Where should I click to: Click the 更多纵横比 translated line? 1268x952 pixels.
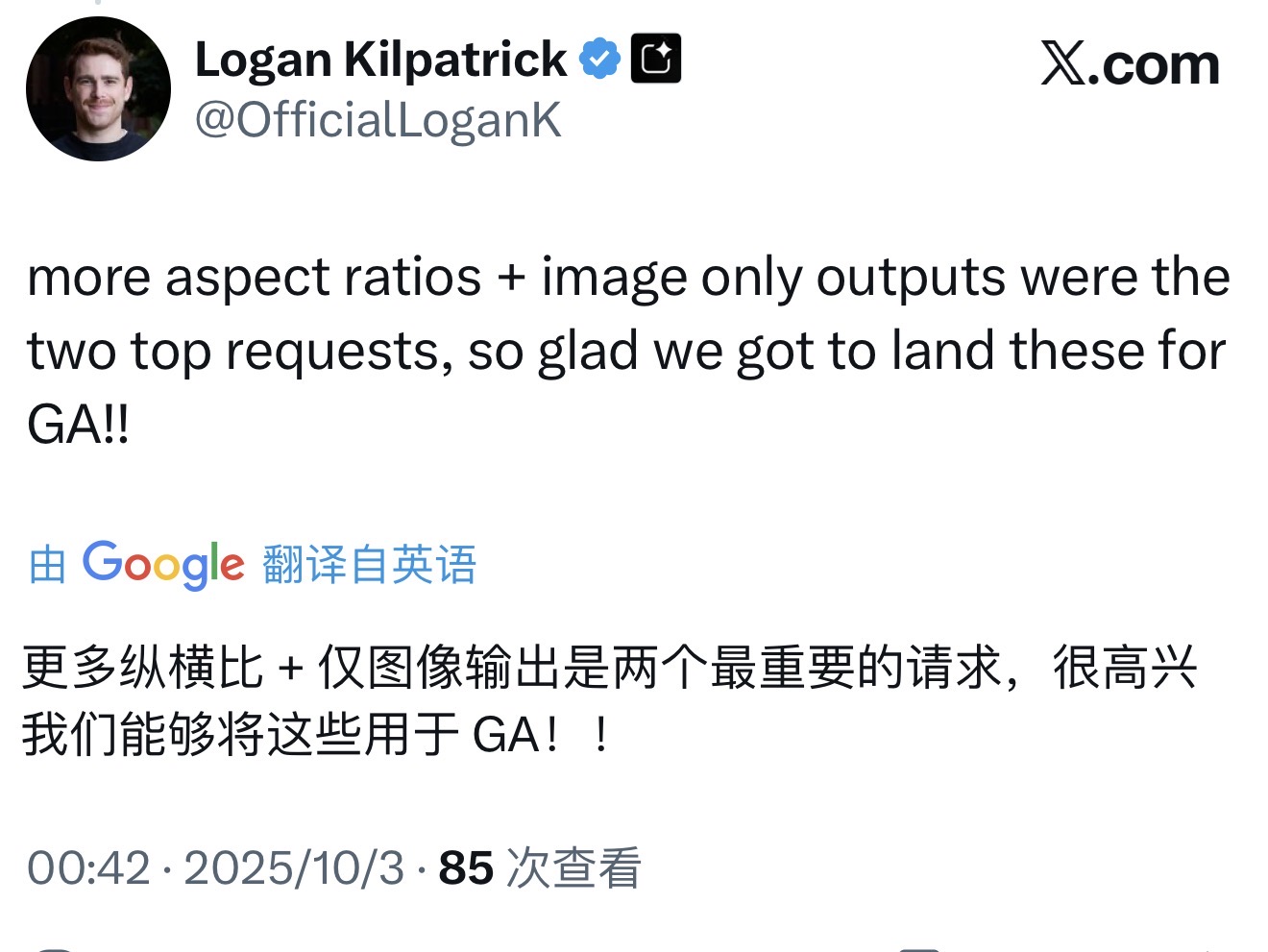pyautogui.click(x=142, y=668)
